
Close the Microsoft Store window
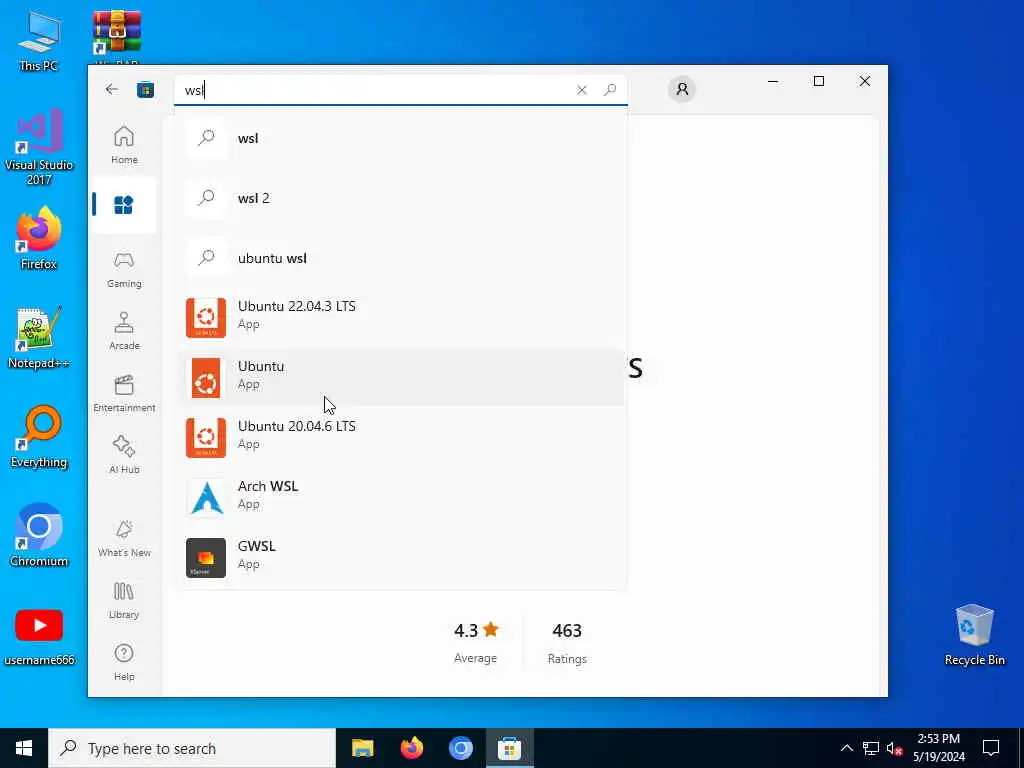[865, 81]
